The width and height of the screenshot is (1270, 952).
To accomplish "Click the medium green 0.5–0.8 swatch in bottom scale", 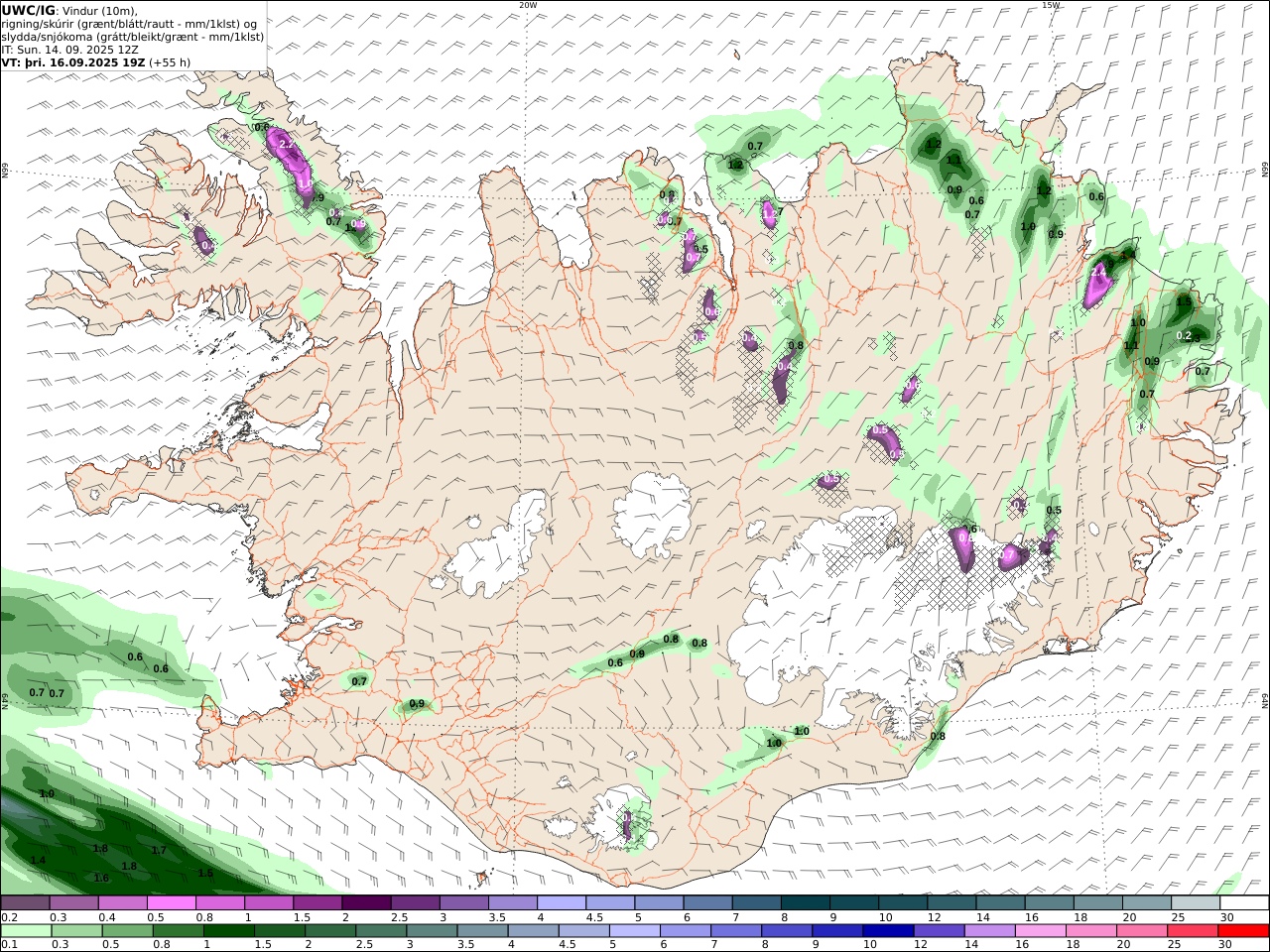I will pyautogui.click(x=127, y=931).
